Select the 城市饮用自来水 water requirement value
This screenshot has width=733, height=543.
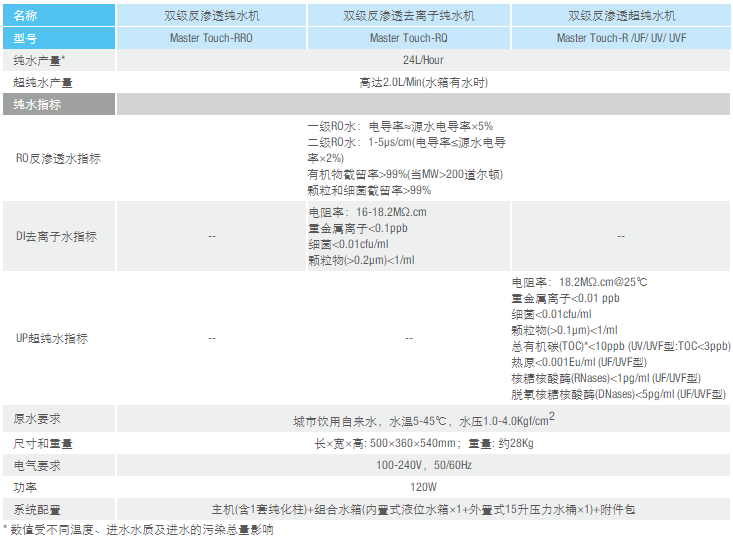pyautogui.click(x=424, y=420)
